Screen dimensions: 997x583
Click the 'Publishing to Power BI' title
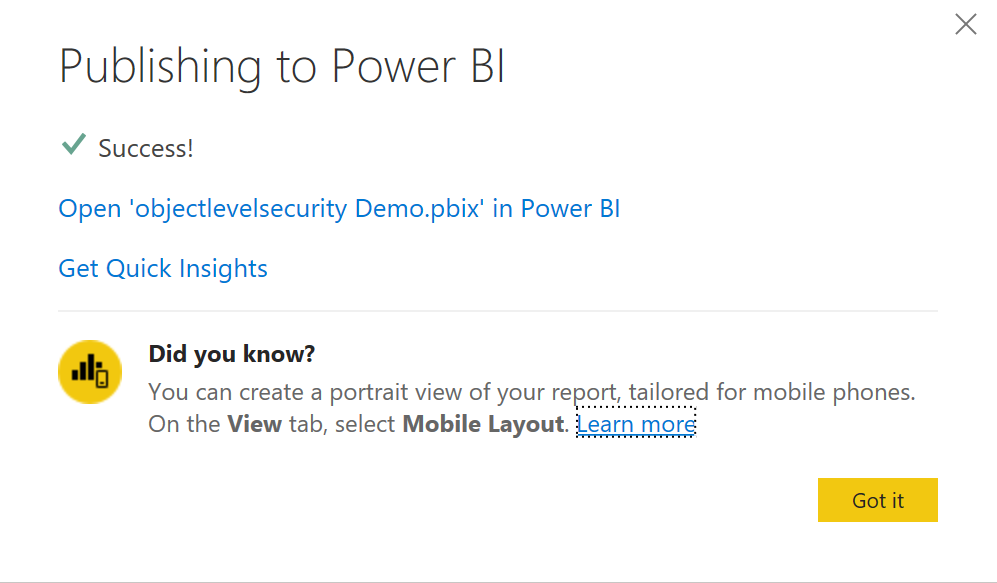tap(282, 66)
